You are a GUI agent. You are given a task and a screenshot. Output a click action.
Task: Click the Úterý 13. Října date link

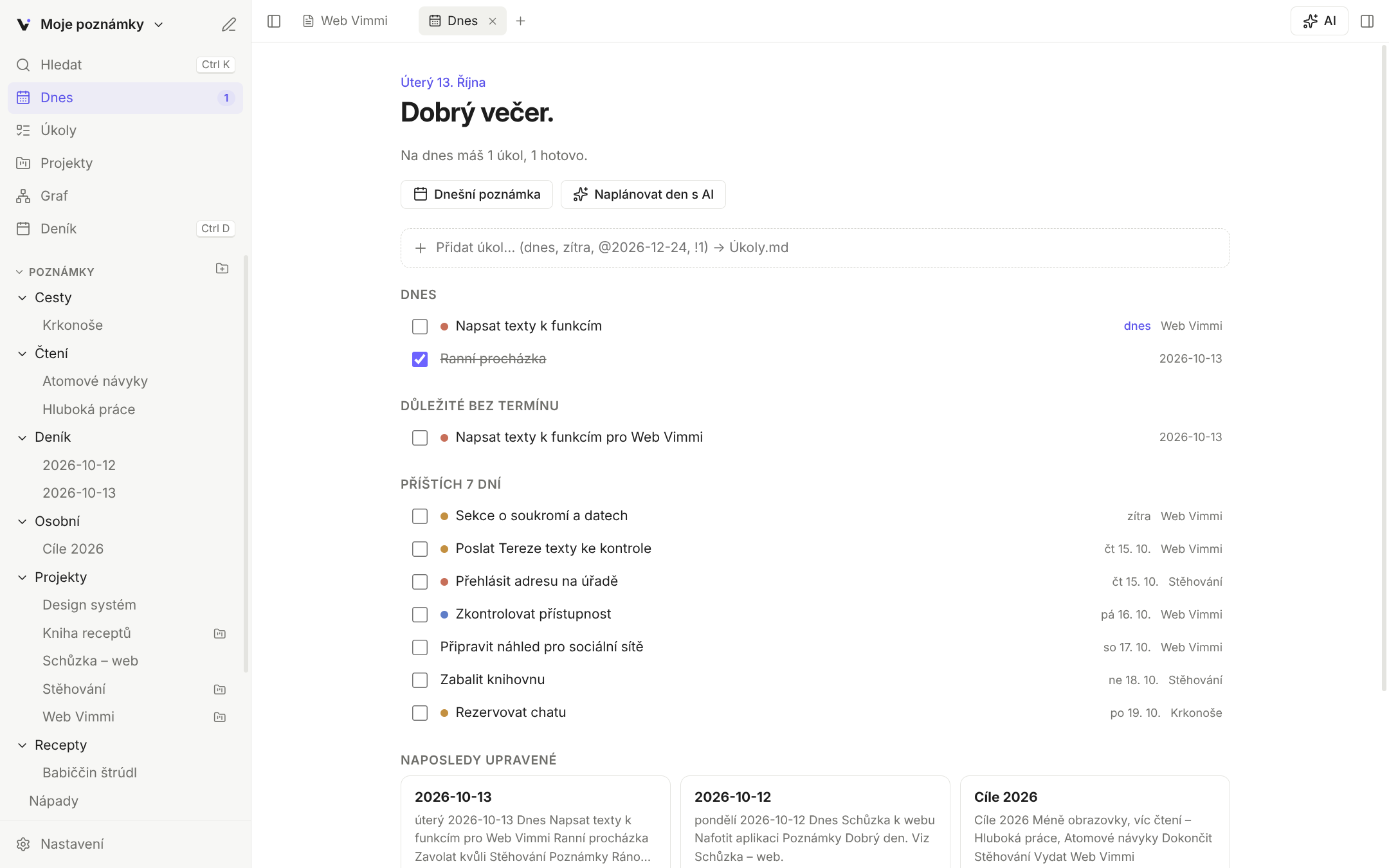click(x=443, y=82)
